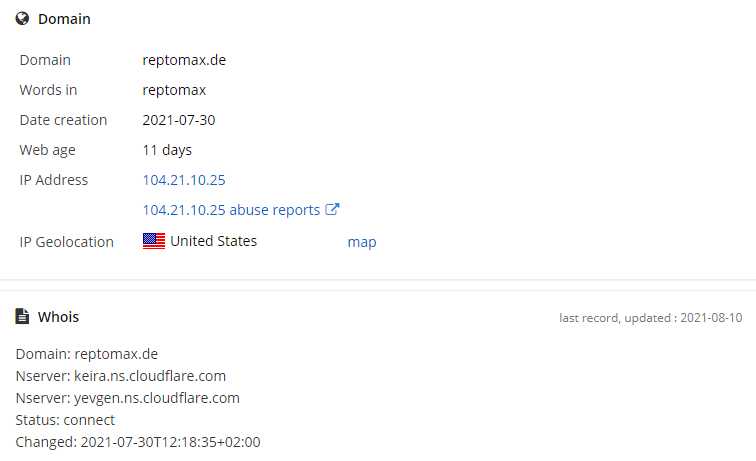Click the Status: connect line
Image resolution: width=756 pixels, height=461 pixels.
pyautogui.click(x=65, y=420)
